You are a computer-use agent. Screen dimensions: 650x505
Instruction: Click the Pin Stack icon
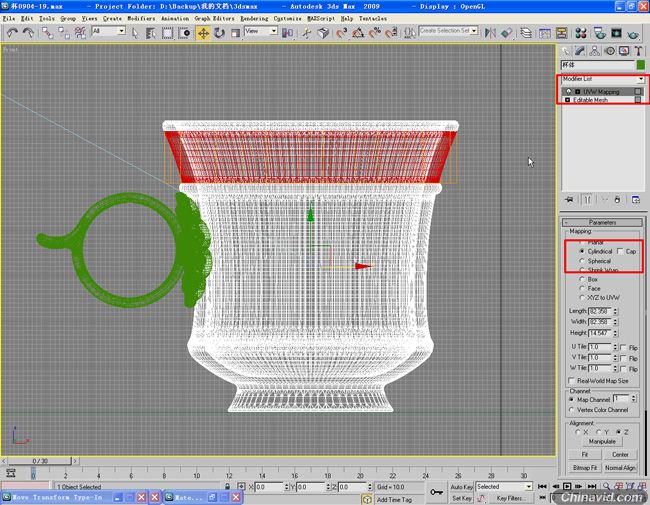coord(569,199)
